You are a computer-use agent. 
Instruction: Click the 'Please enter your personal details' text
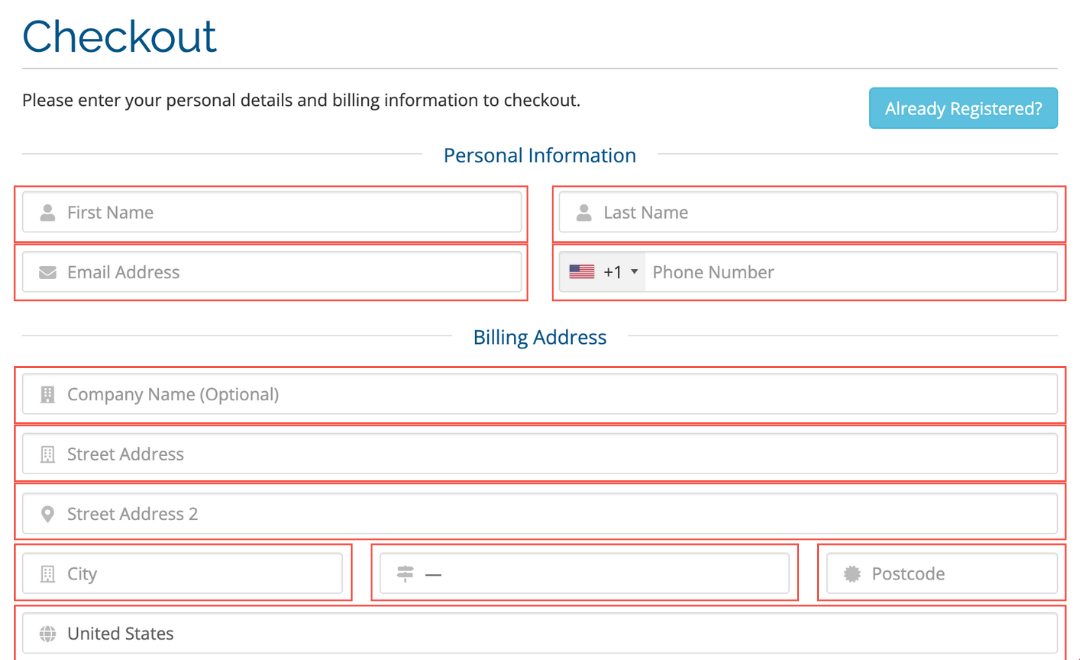pyautogui.click(x=301, y=101)
